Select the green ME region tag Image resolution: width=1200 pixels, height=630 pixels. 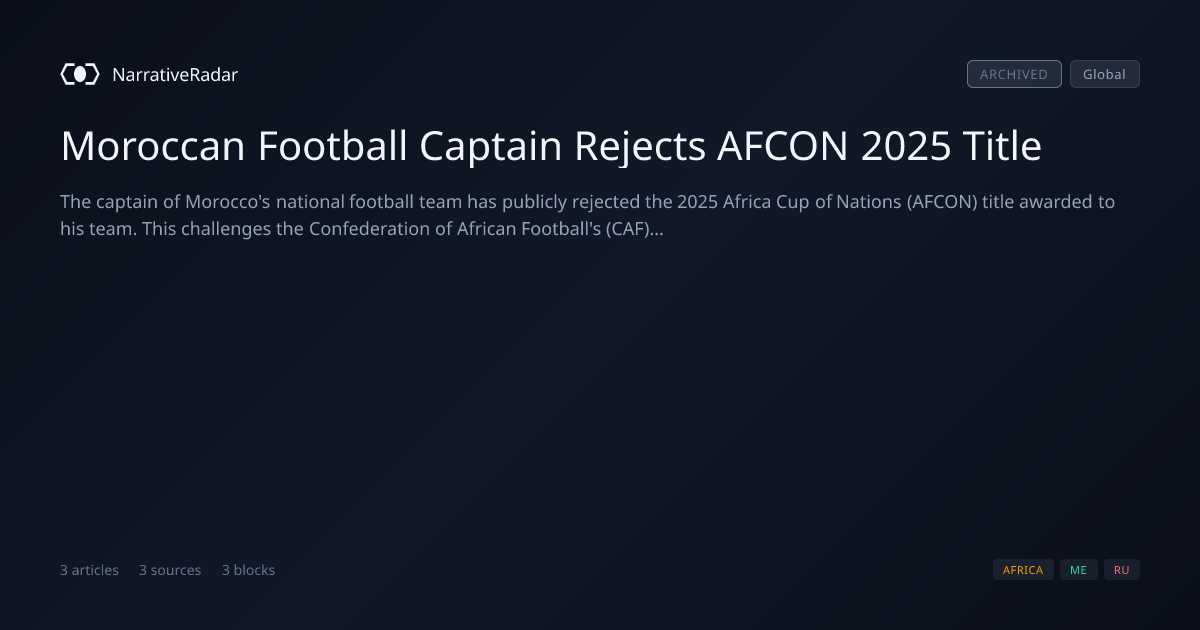click(1078, 570)
